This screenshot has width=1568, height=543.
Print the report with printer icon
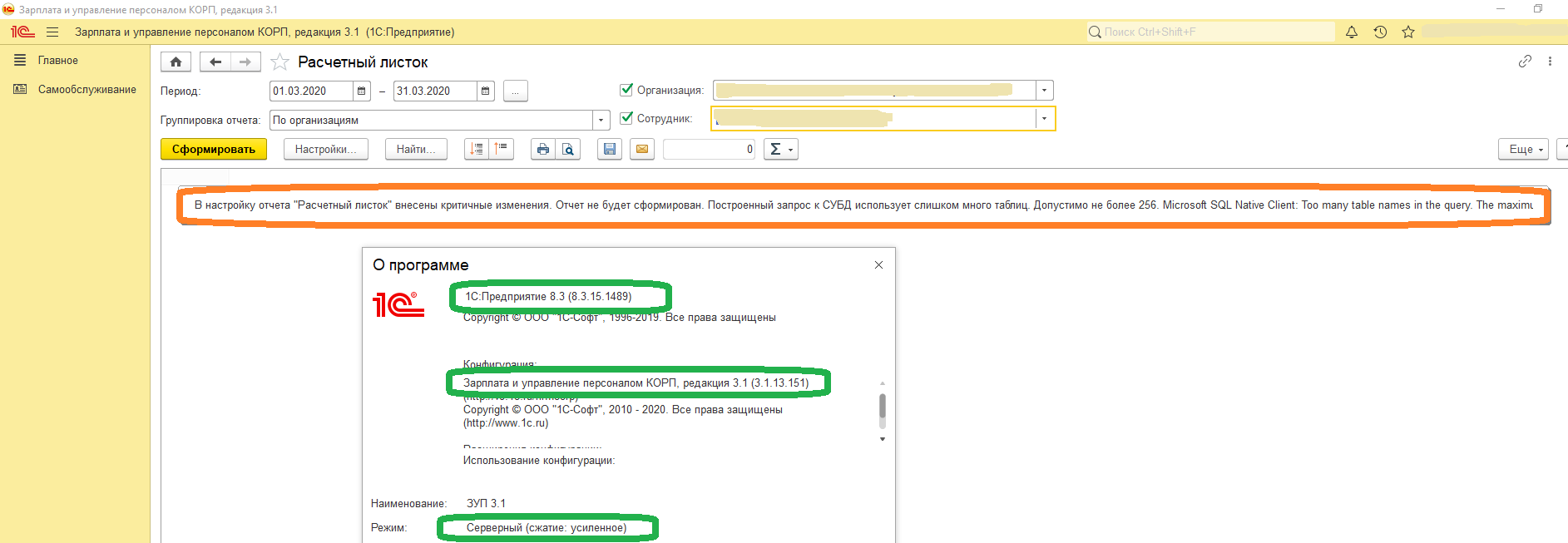point(543,149)
